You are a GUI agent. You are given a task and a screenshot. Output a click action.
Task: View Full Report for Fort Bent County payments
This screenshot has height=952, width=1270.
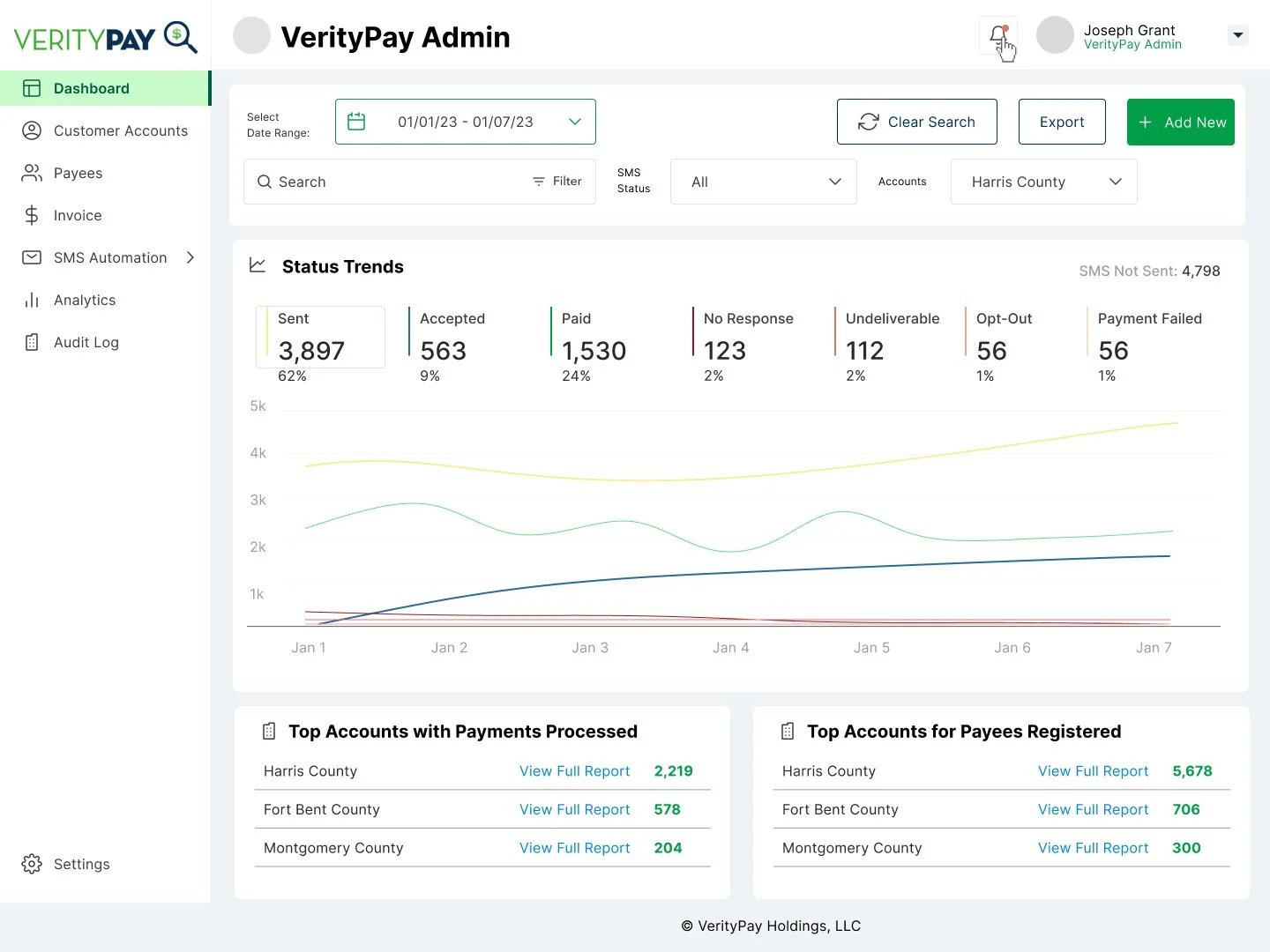click(x=574, y=809)
